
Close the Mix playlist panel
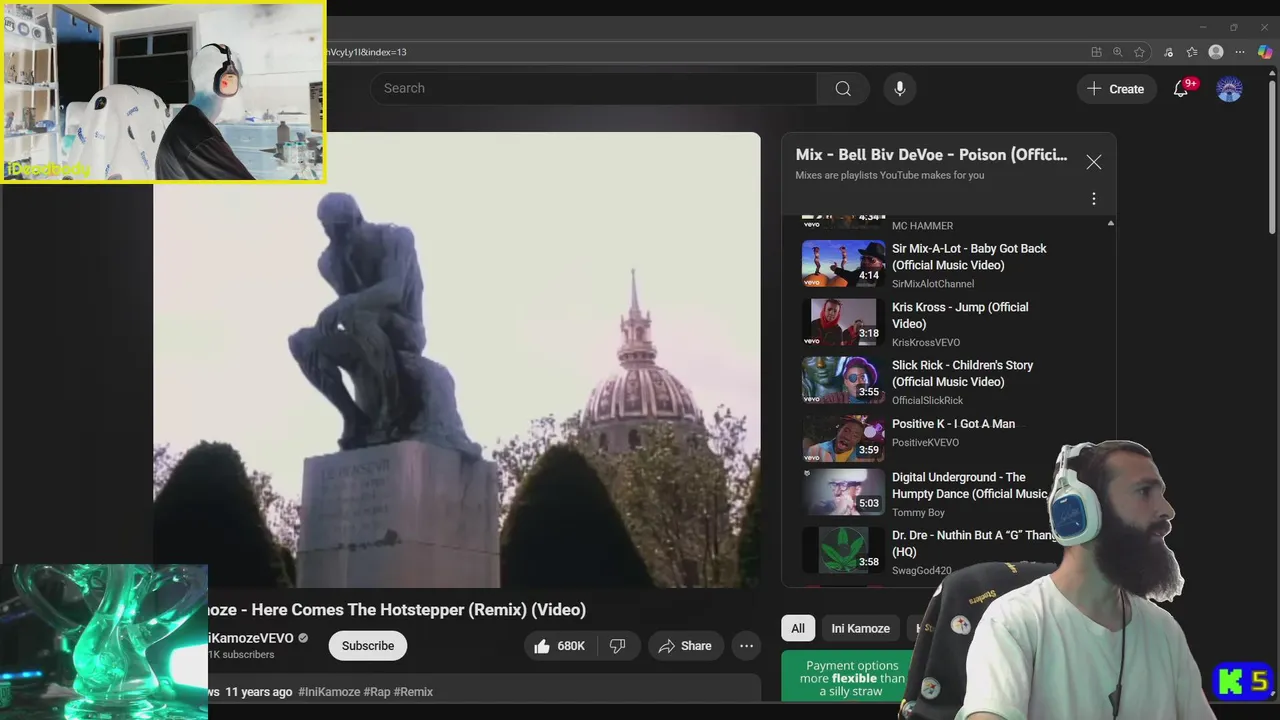1094,162
